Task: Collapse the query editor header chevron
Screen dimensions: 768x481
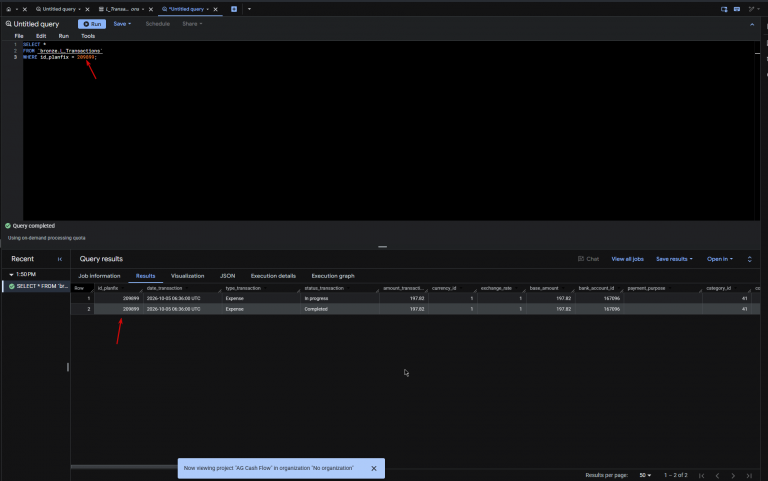Action: pos(752,24)
